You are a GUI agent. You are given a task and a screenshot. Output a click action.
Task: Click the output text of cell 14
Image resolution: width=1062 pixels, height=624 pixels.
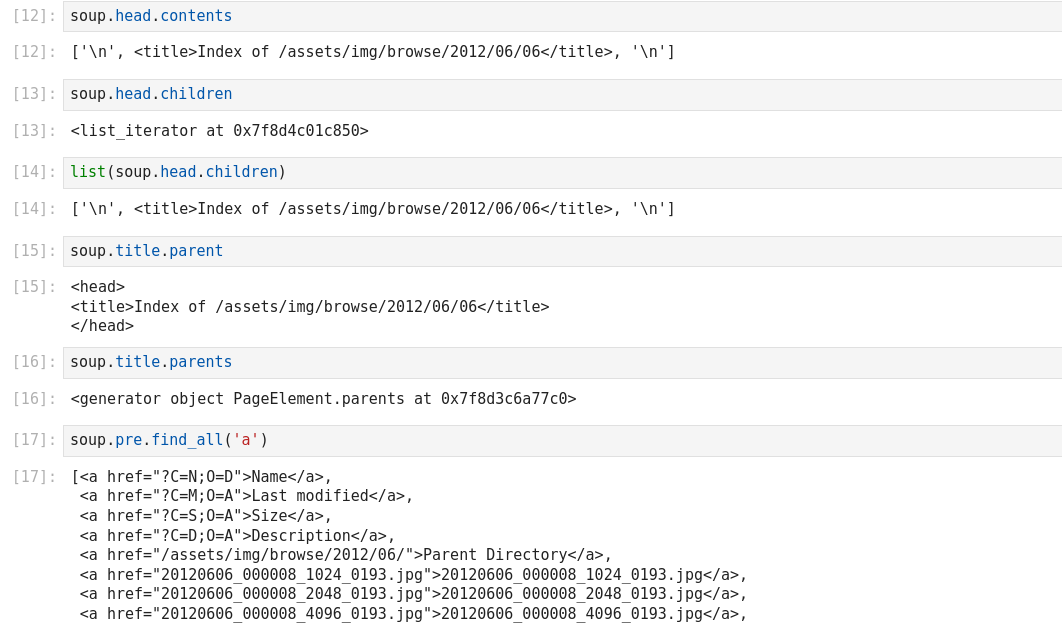pos(372,209)
